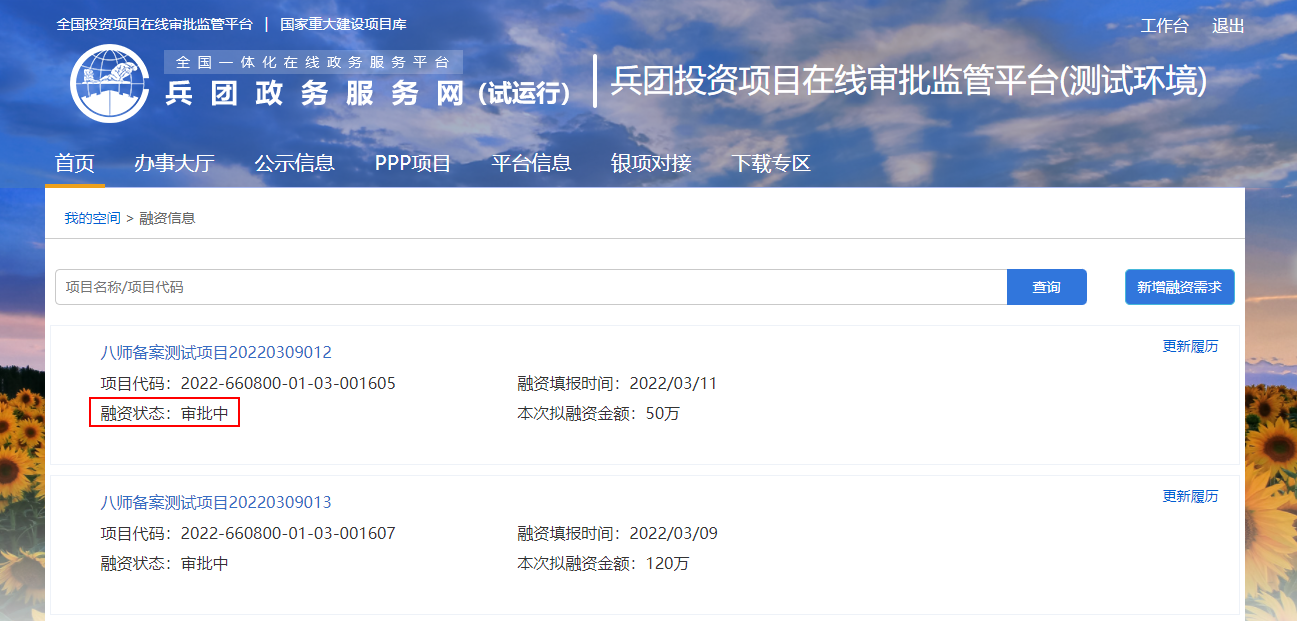Navigate to the 下载专区 tab

coord(770,163)
